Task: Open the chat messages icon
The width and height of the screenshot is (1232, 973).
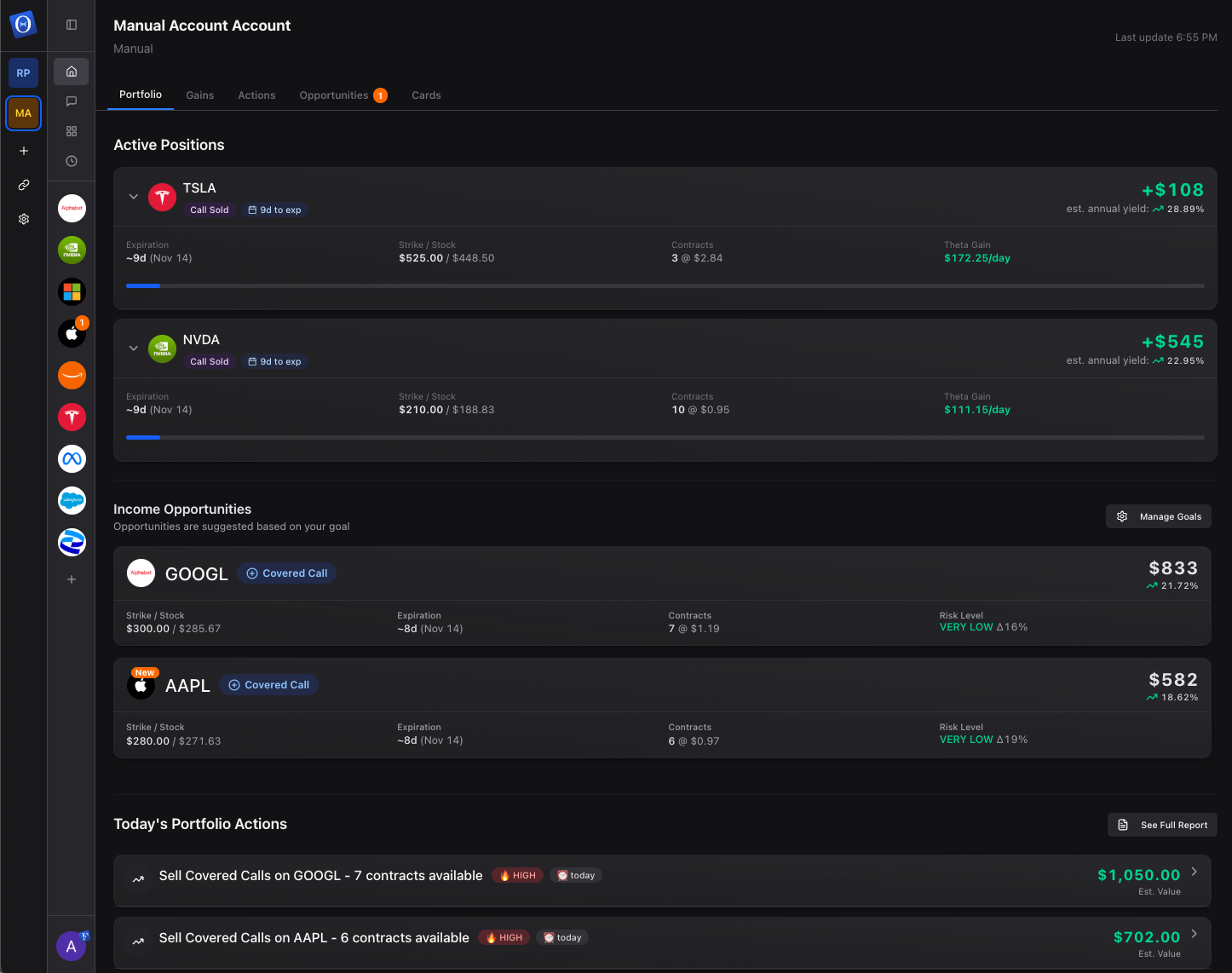Action: pyautogui.click(x=72, y=101)
